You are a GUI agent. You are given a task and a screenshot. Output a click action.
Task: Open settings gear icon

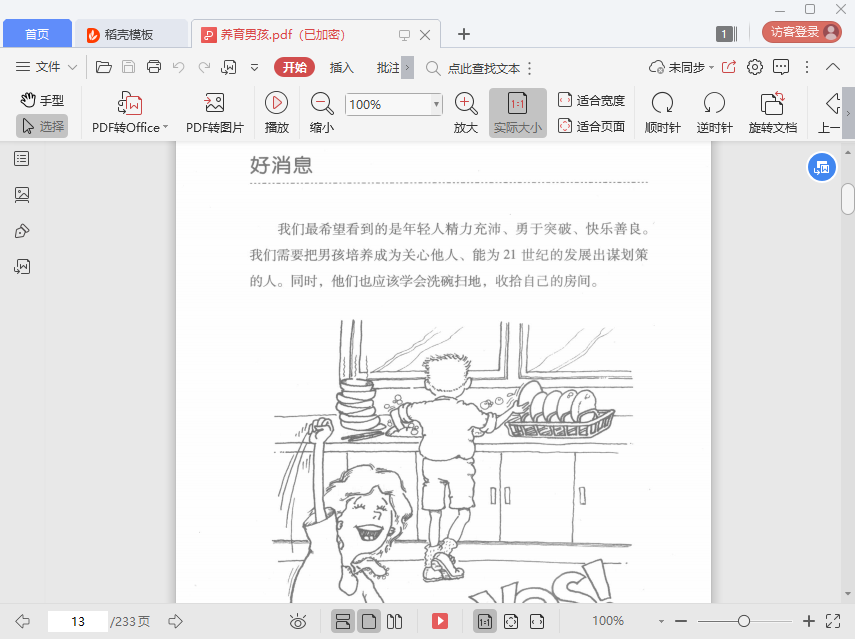pyautogui.click(x=755, y=67)
